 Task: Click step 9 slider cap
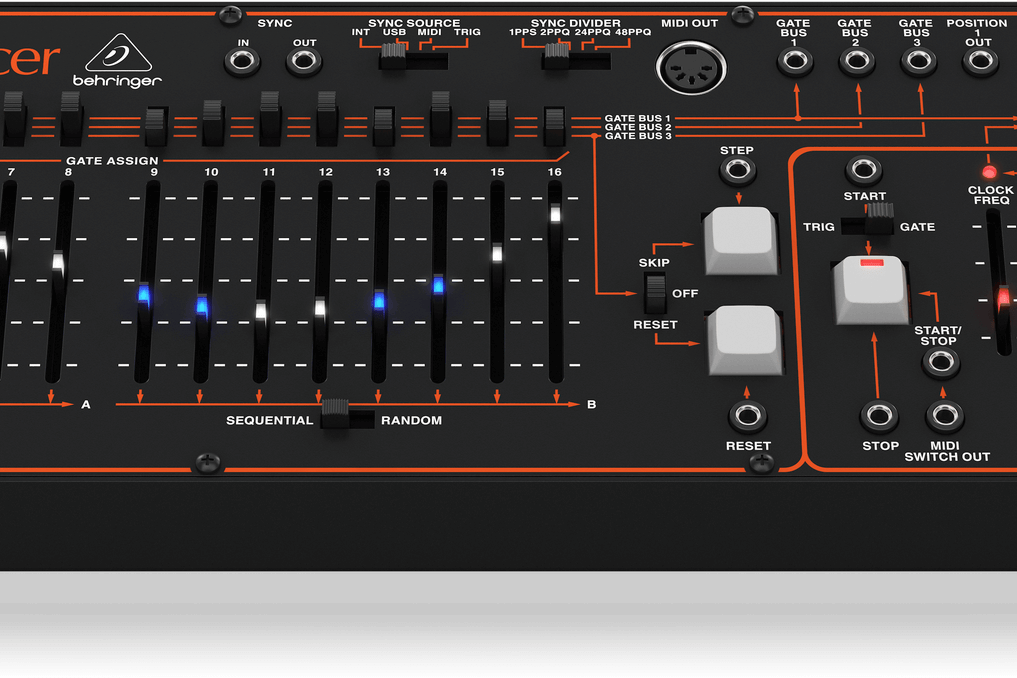coord(144,295)
